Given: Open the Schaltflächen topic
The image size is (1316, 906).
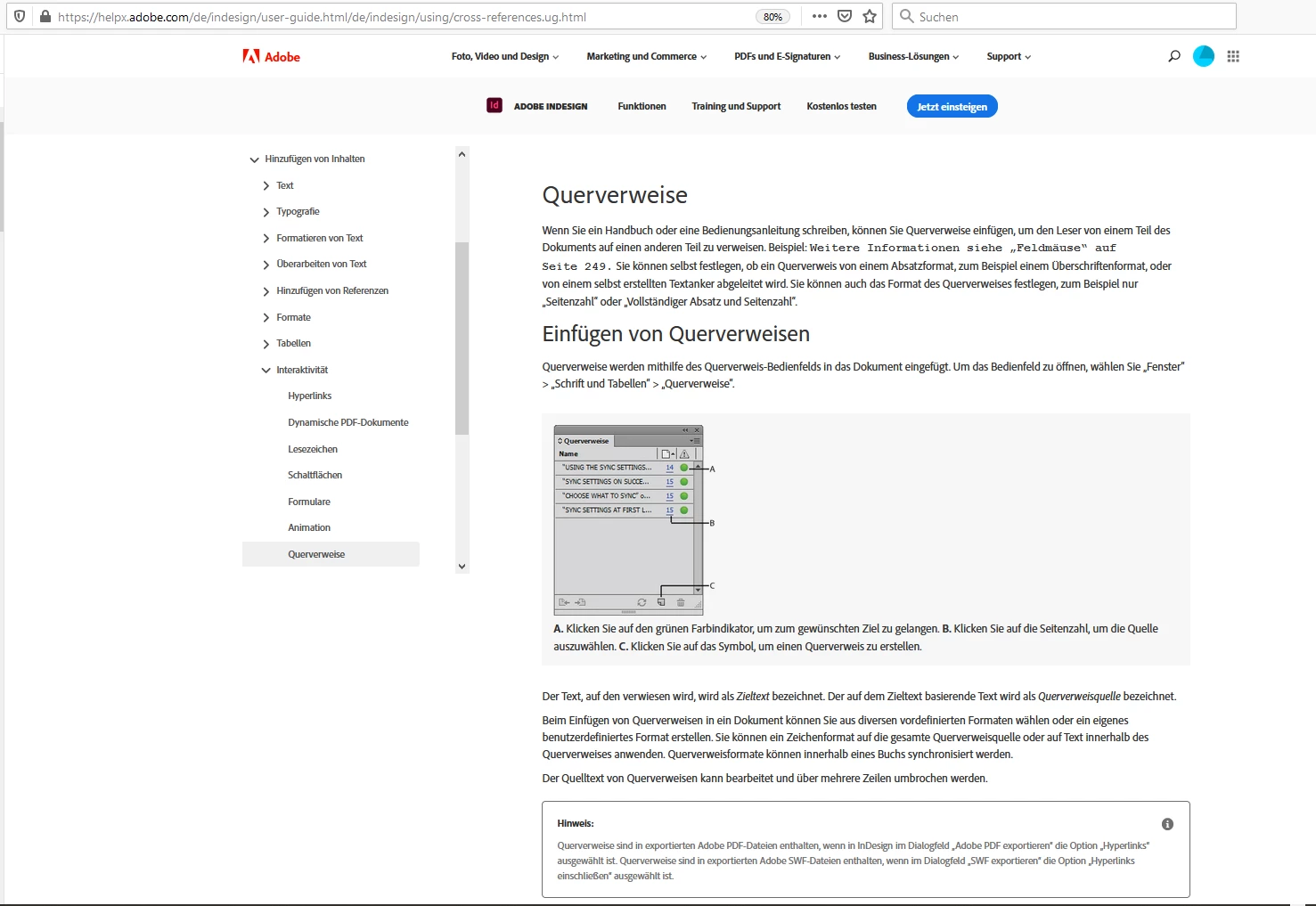Looking at the screenshot, I should tap(315, 475).
